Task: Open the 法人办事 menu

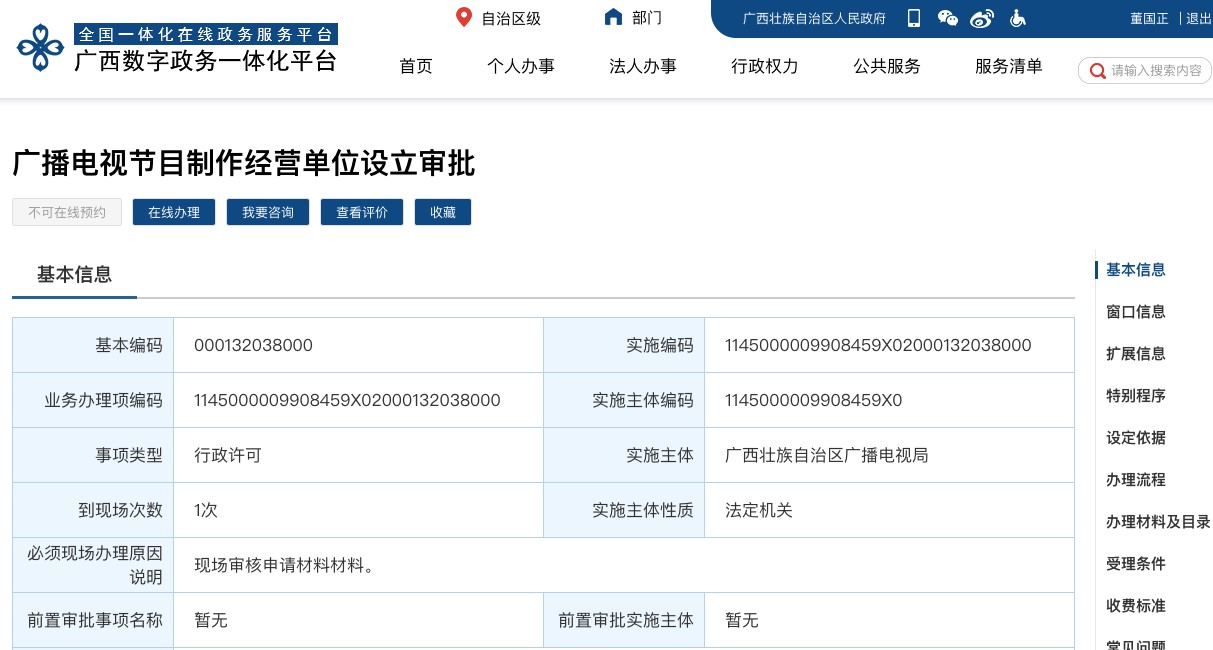Action: coord(642,66)
